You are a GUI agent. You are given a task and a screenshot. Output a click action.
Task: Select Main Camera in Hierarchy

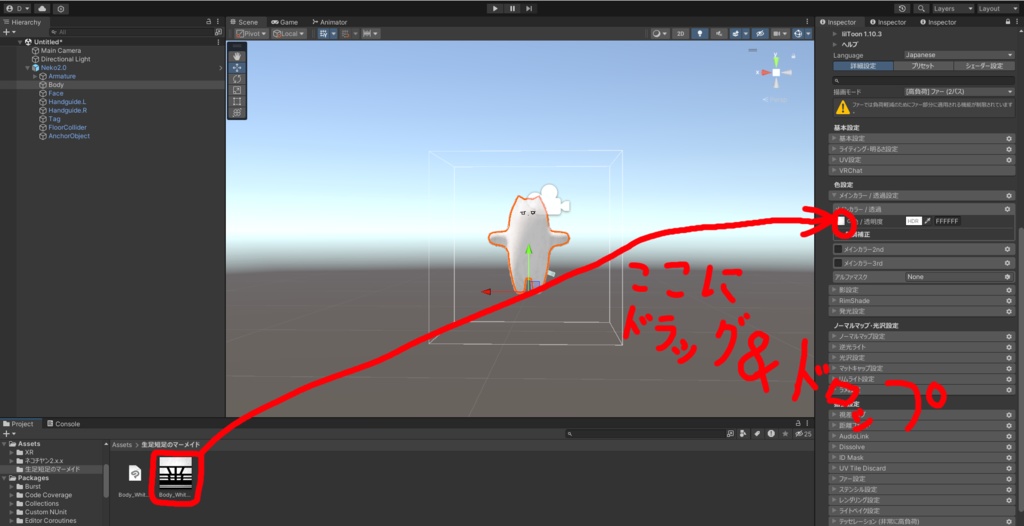tap(61, 50)
